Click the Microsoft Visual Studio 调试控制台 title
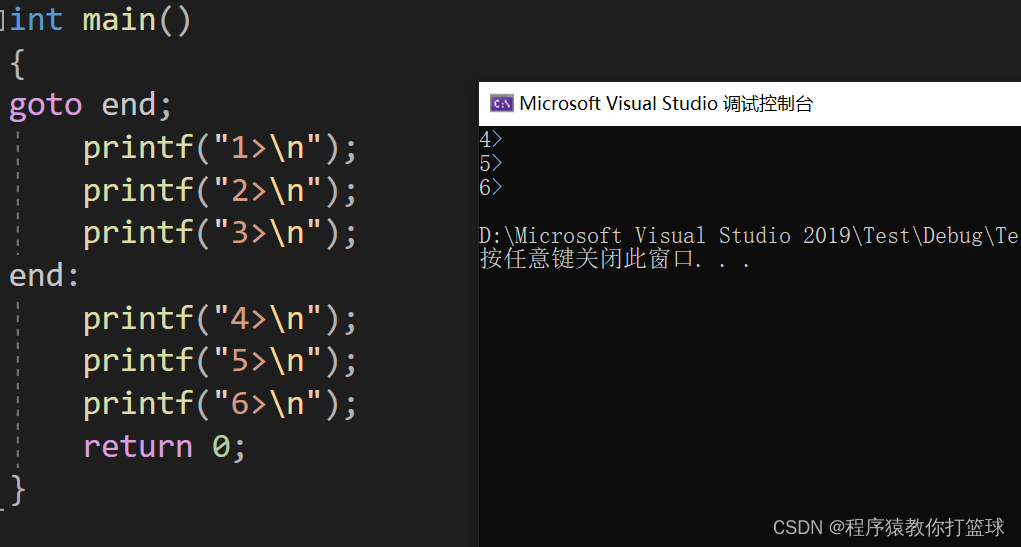 point(666,103)
